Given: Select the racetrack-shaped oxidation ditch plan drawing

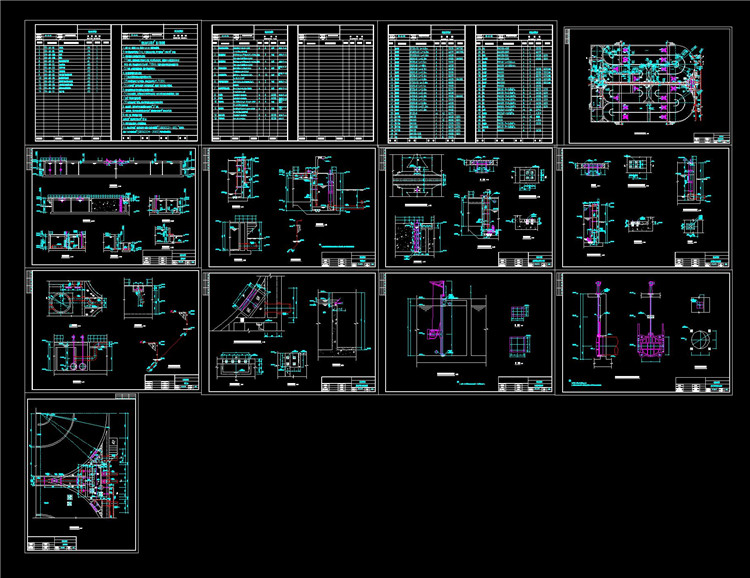Looking at the screenshot, I should click(x=646, y=84).
